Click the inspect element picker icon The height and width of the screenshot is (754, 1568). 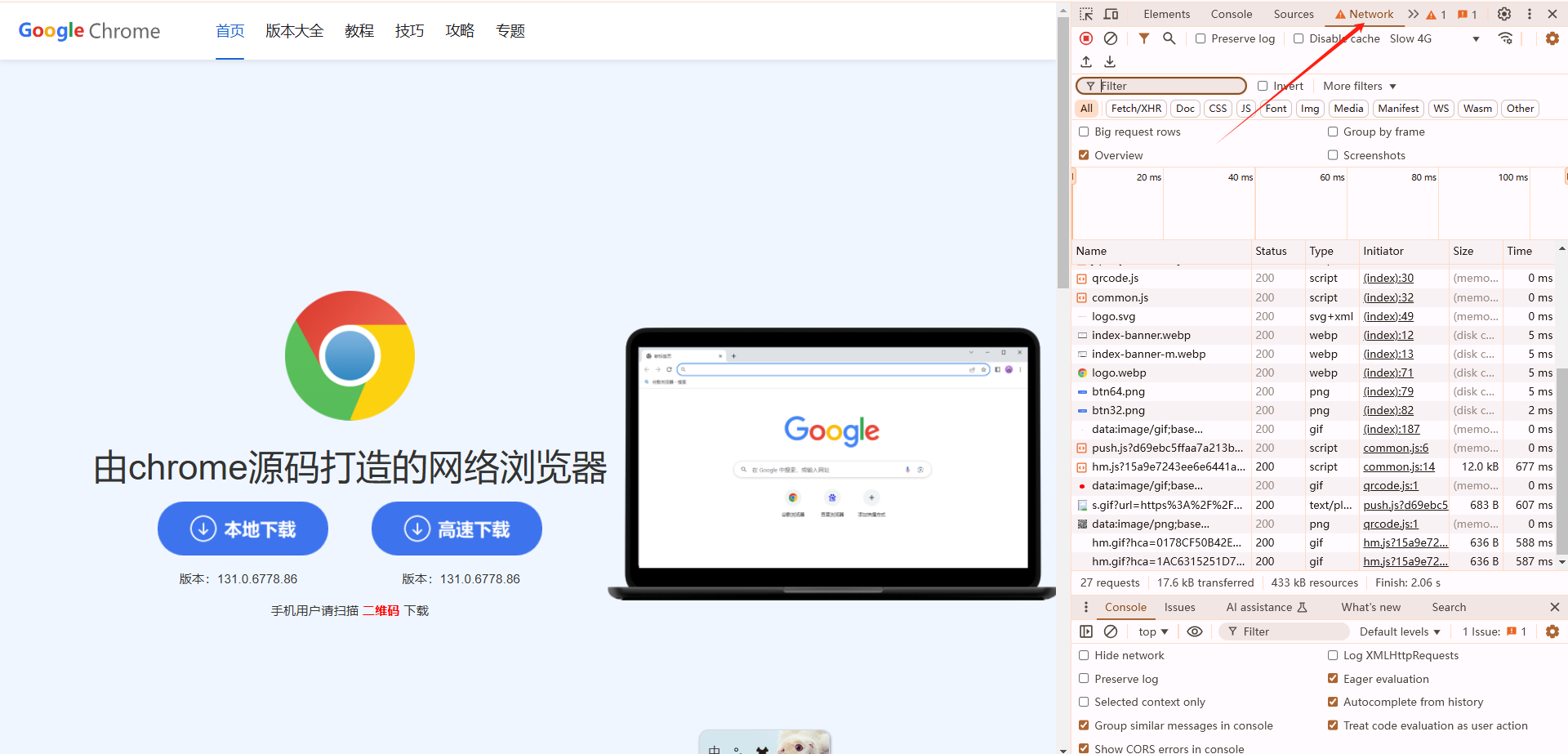pyautogui.click(x=1086, y=14)
